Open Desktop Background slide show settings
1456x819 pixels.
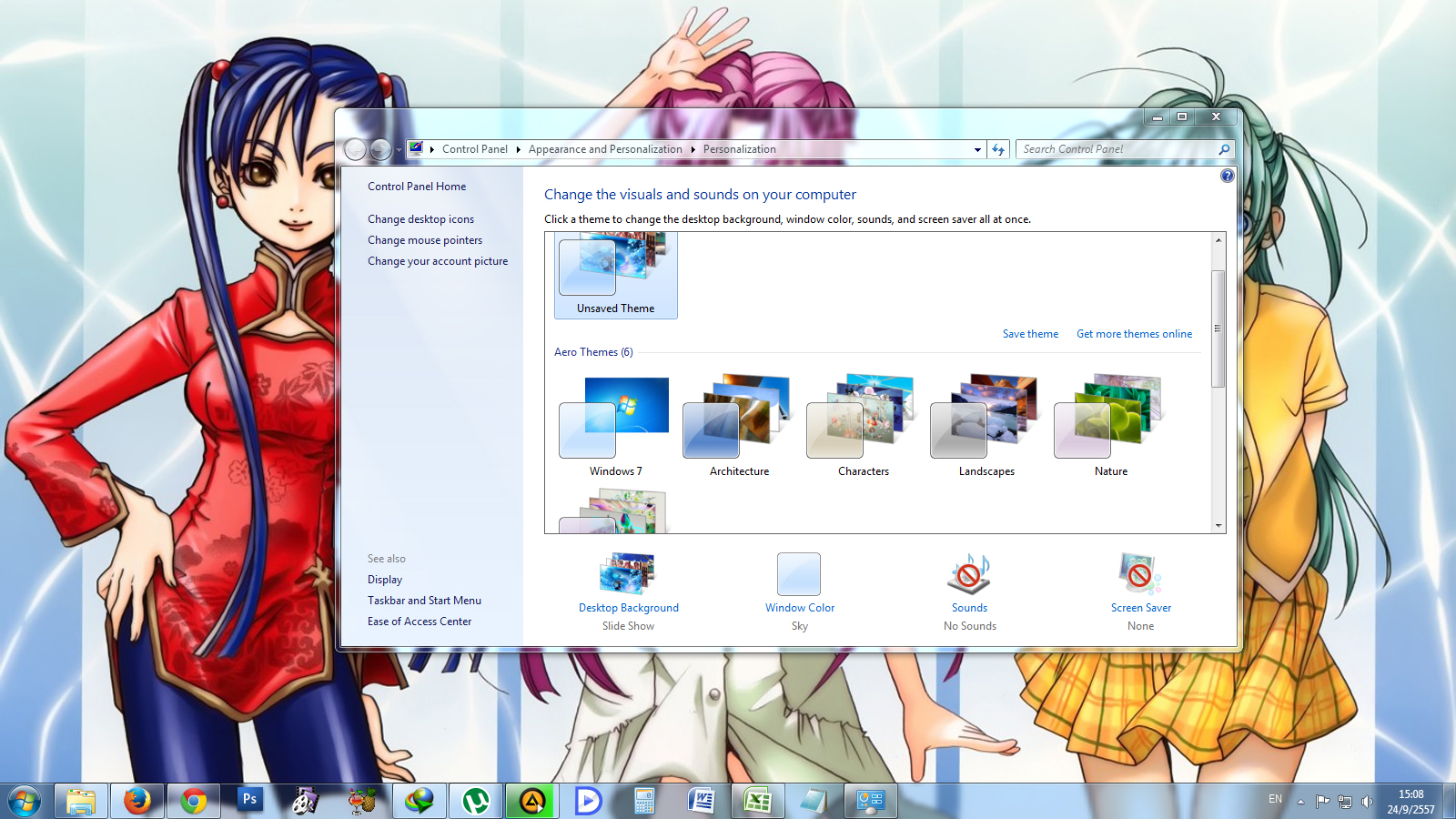point(628,574)
